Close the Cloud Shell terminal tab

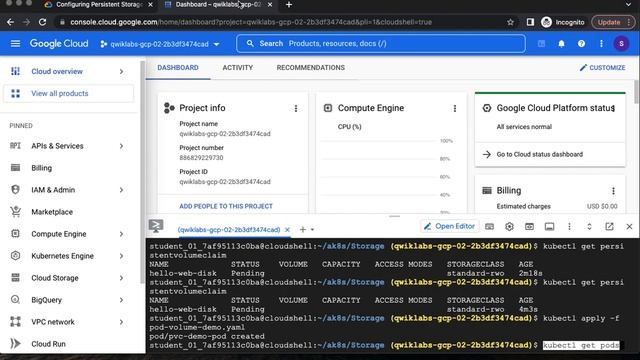(287, 230)
